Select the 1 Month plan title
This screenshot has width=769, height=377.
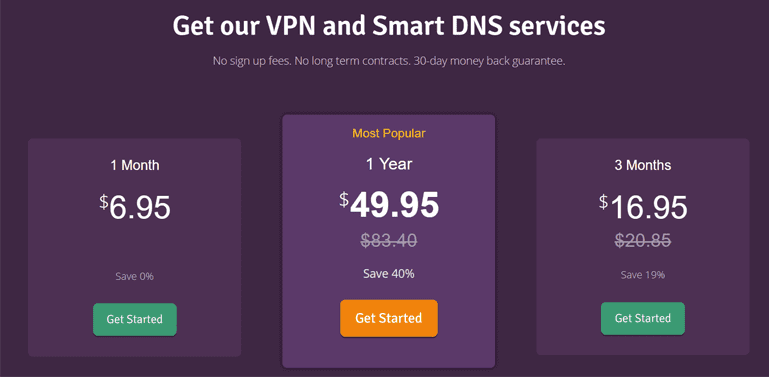(135, 165)
